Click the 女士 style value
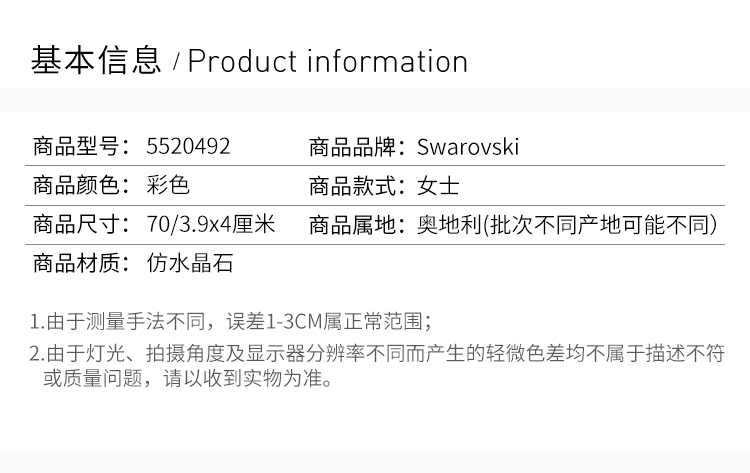 coord(438,186)
